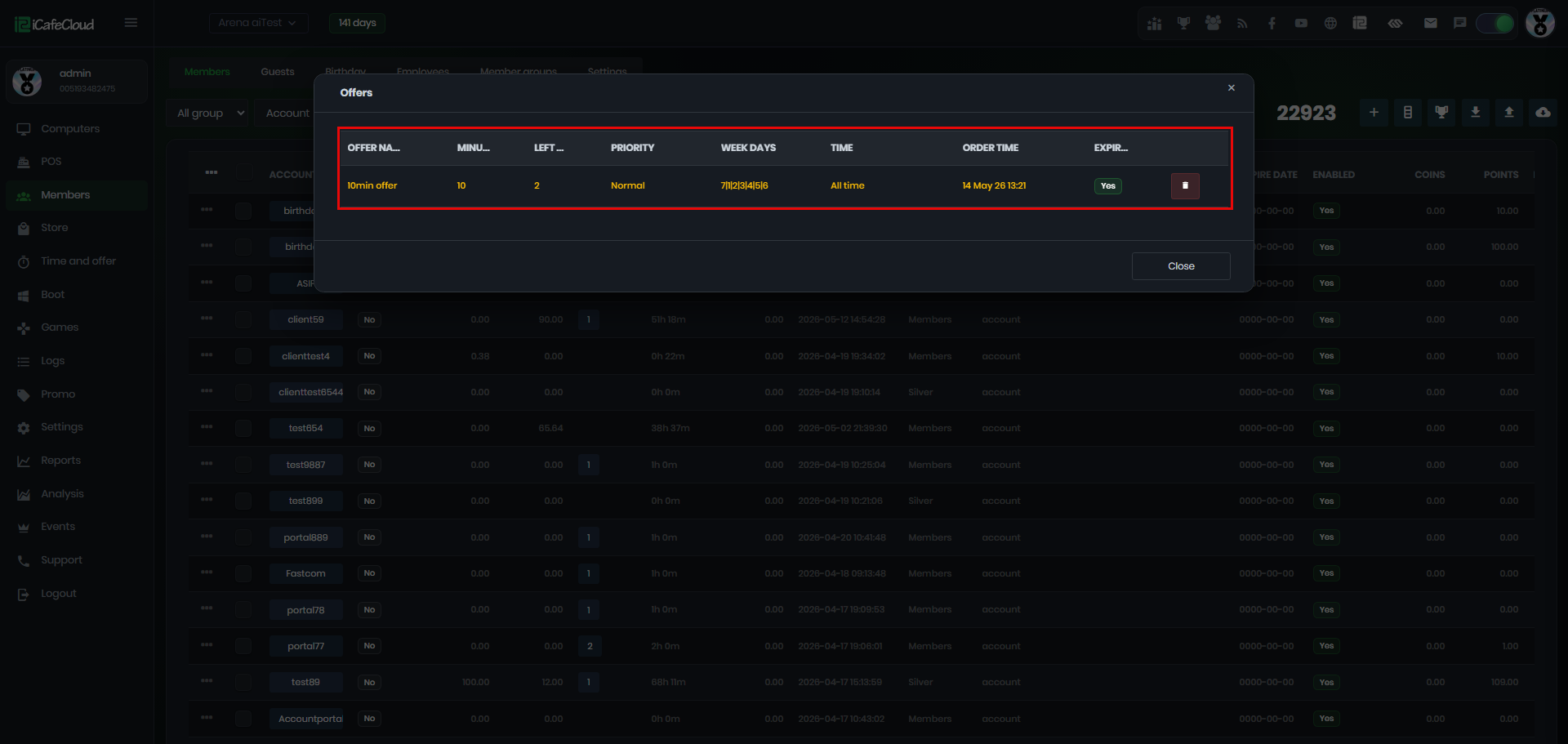The height and width of the screenshot is (744, 1568).
Task: Open the Facebook icon link
Action: 1272,24
